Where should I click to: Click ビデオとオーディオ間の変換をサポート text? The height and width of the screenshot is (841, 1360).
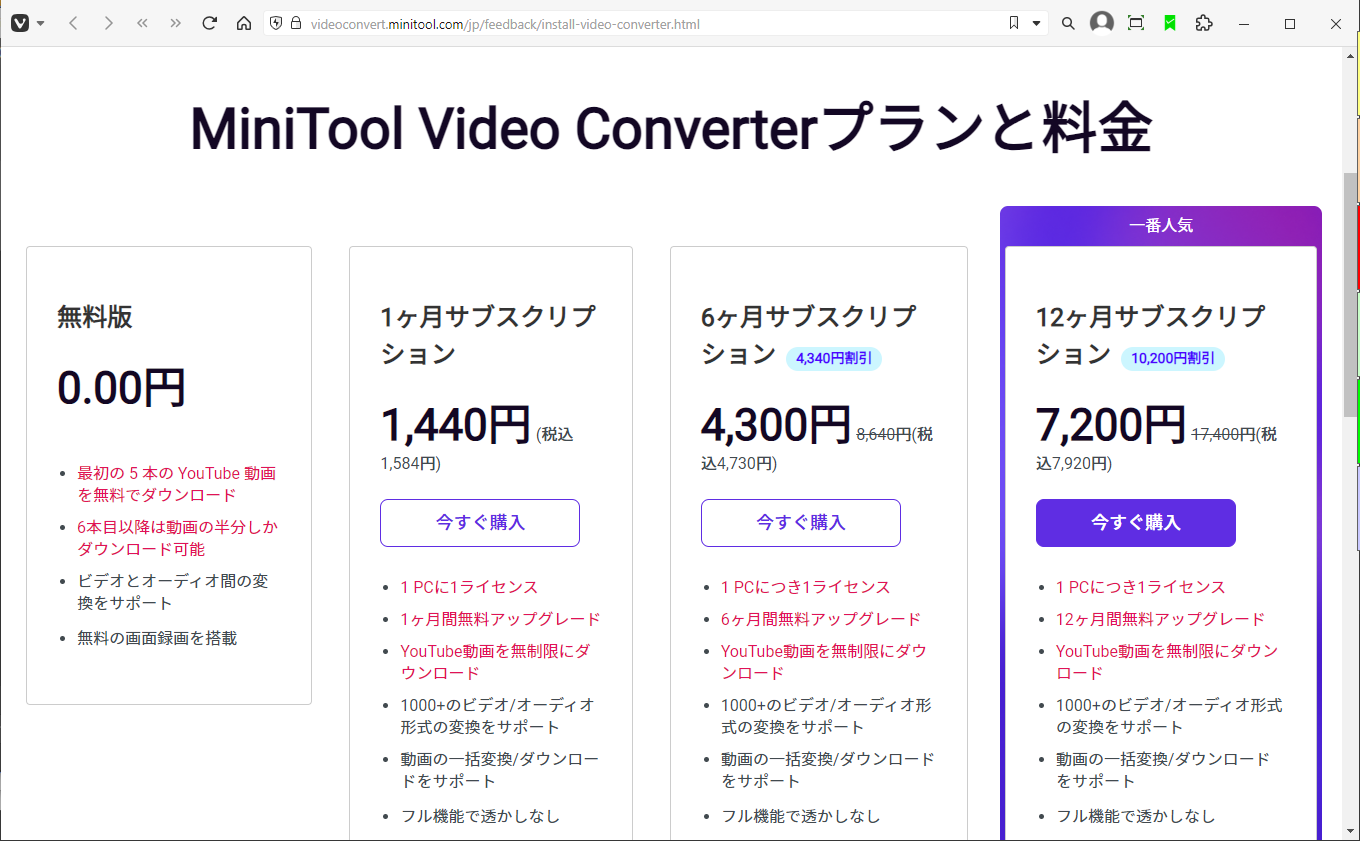173,592
